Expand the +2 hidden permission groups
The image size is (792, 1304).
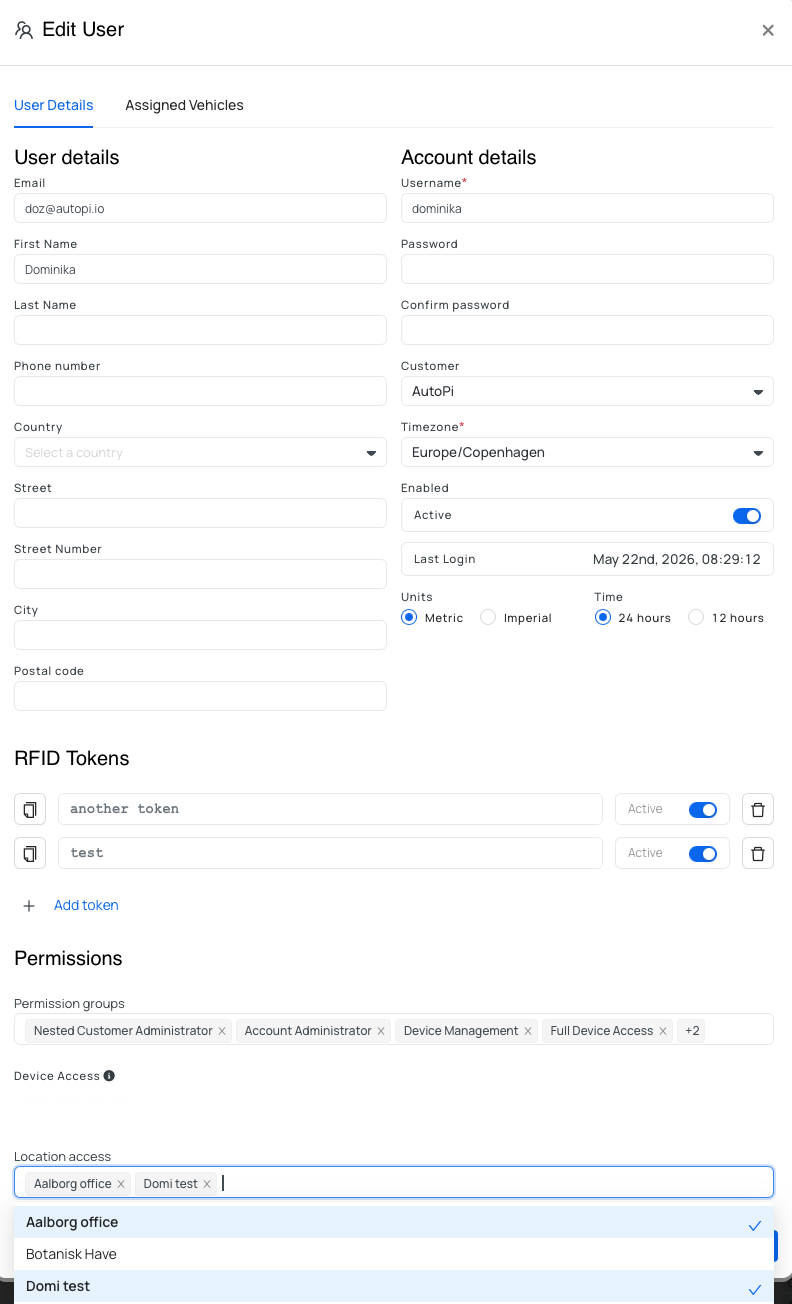pos(692,1031)
